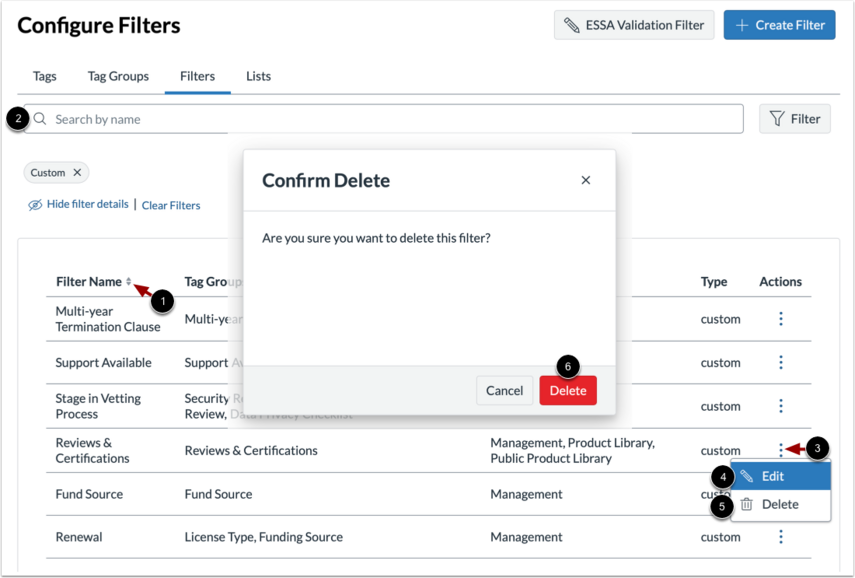Screen dimensions: 855x578
Task: Open actions menu for Renewal row
Action: tap(781, 537)
